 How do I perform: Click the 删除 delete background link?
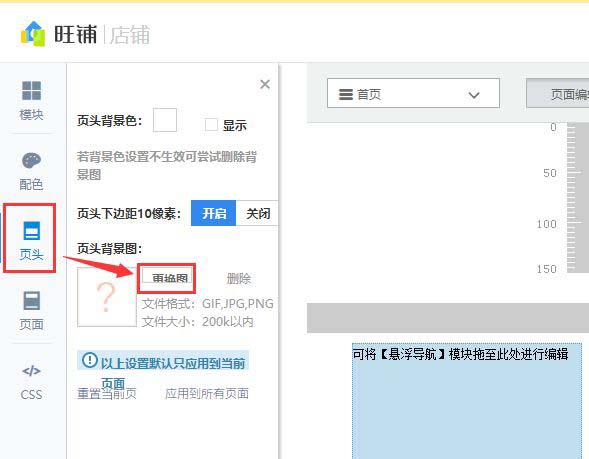(x=239, y=279)
